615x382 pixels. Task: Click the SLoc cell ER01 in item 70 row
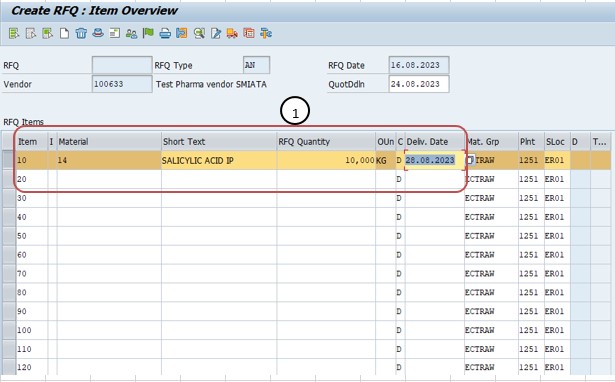click(x=557, y=273)
